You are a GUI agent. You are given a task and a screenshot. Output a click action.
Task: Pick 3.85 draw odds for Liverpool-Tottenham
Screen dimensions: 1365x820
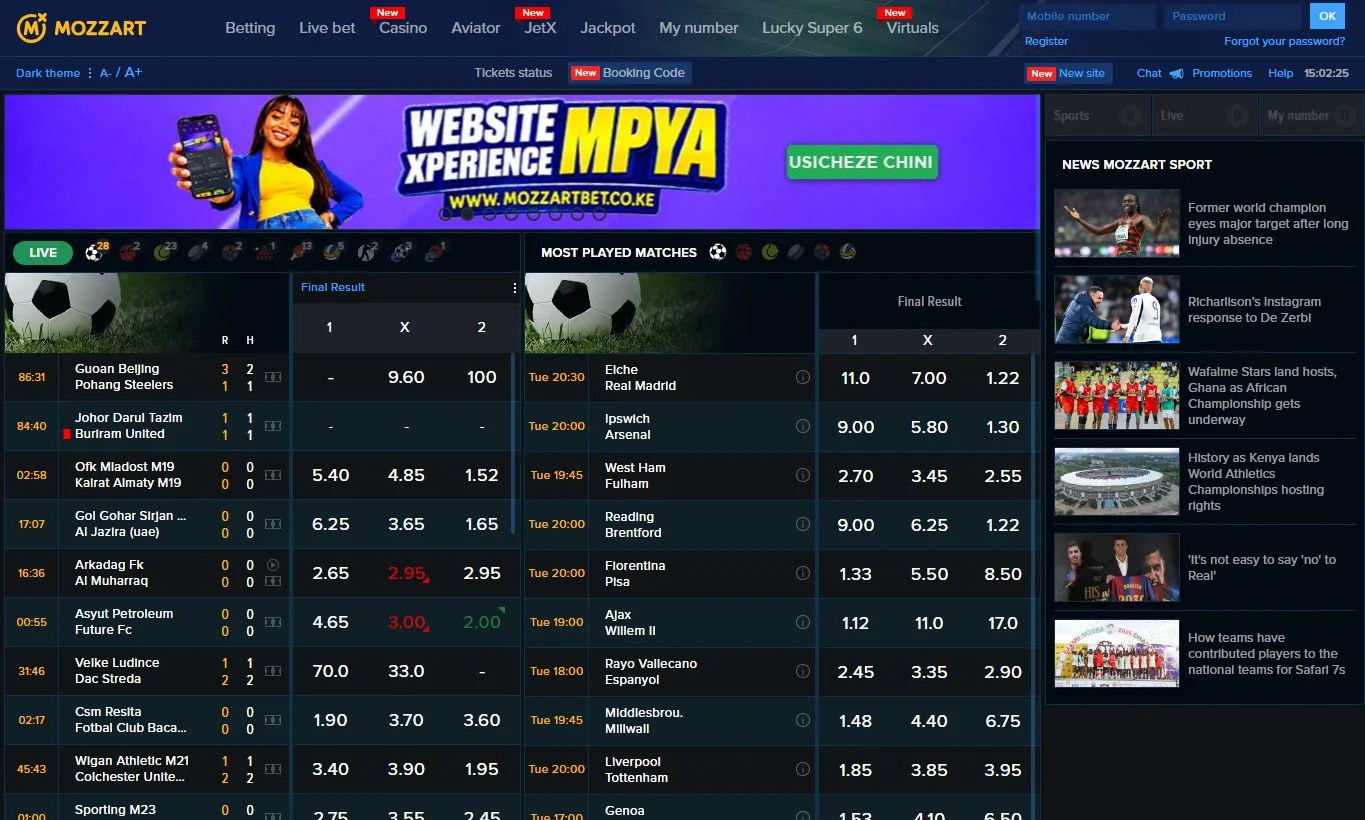[x=929, y=770]
